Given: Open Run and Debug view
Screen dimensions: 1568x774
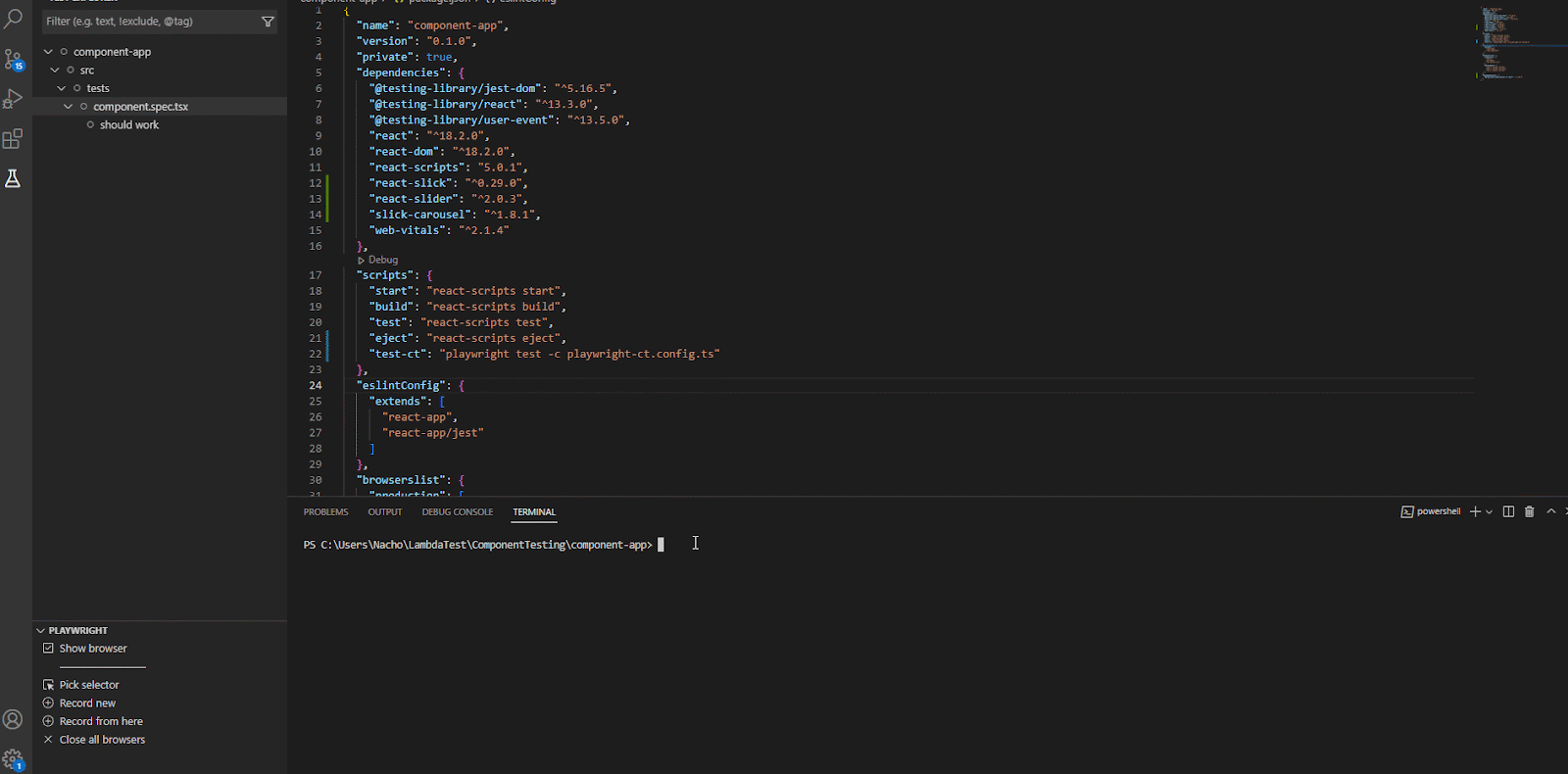Looking at the screenshot, I should coord(13,99).
